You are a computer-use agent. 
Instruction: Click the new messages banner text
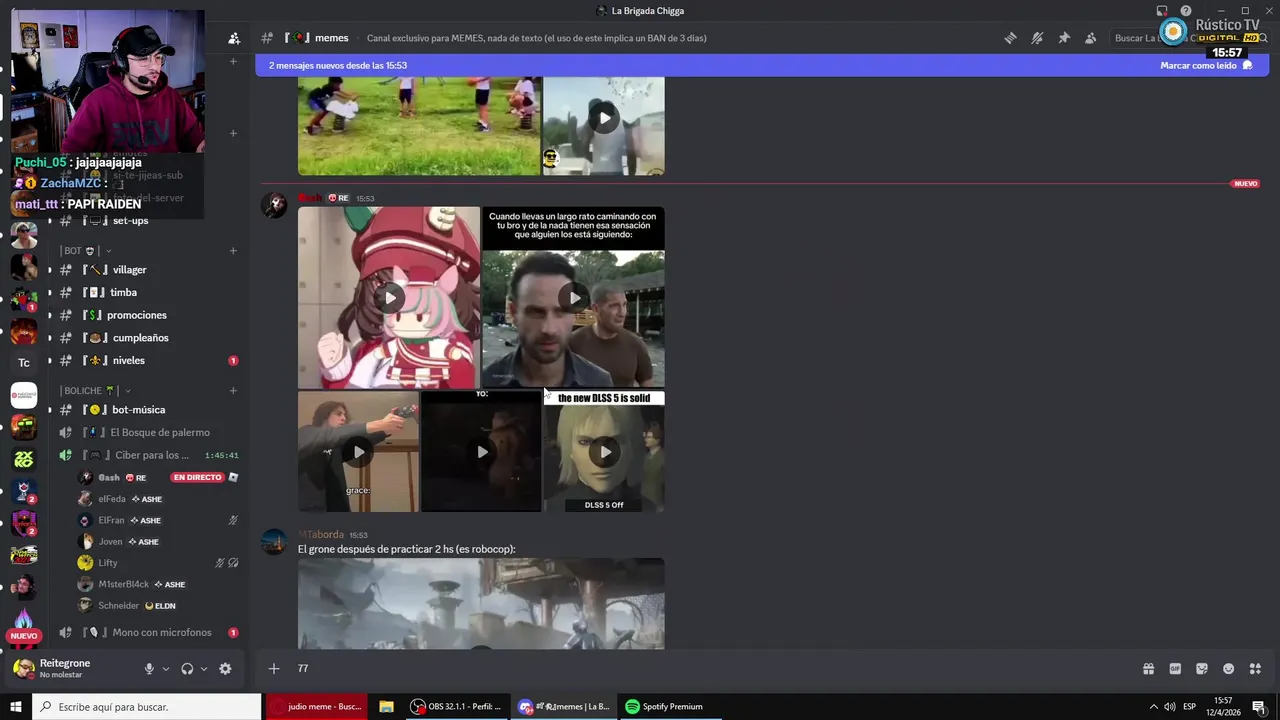pyautogui.click(x=338, y=65)
